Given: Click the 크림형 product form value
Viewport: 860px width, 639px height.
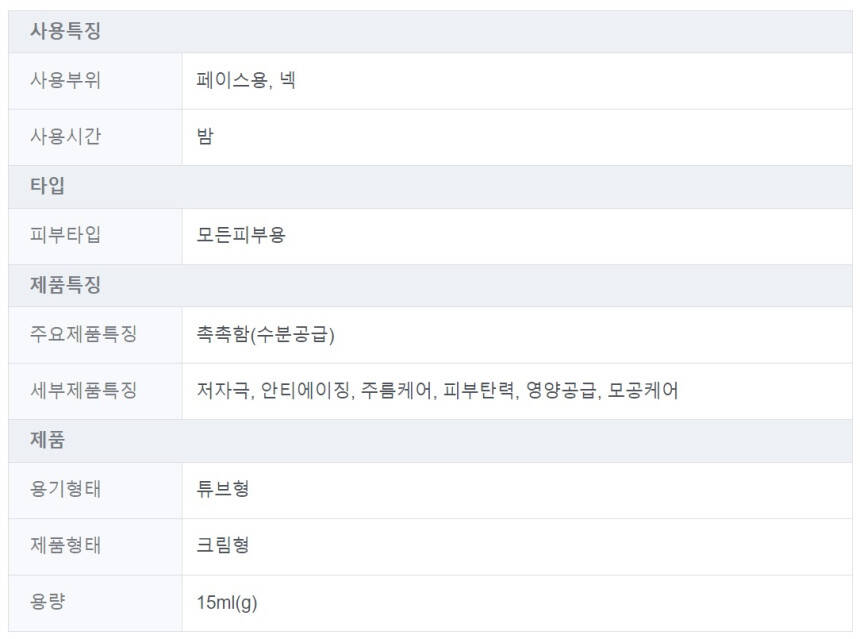Looking at the screenshot, I should pyautogui.click(x=223, y=546).
